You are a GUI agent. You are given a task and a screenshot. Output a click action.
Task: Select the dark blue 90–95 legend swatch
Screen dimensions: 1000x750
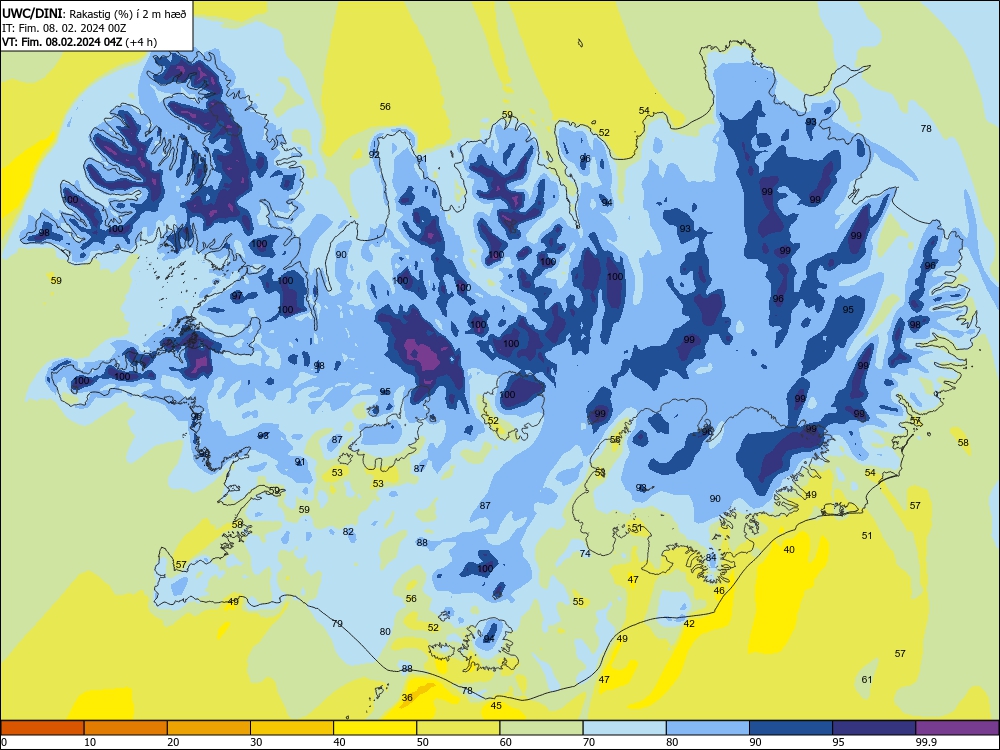791,728
